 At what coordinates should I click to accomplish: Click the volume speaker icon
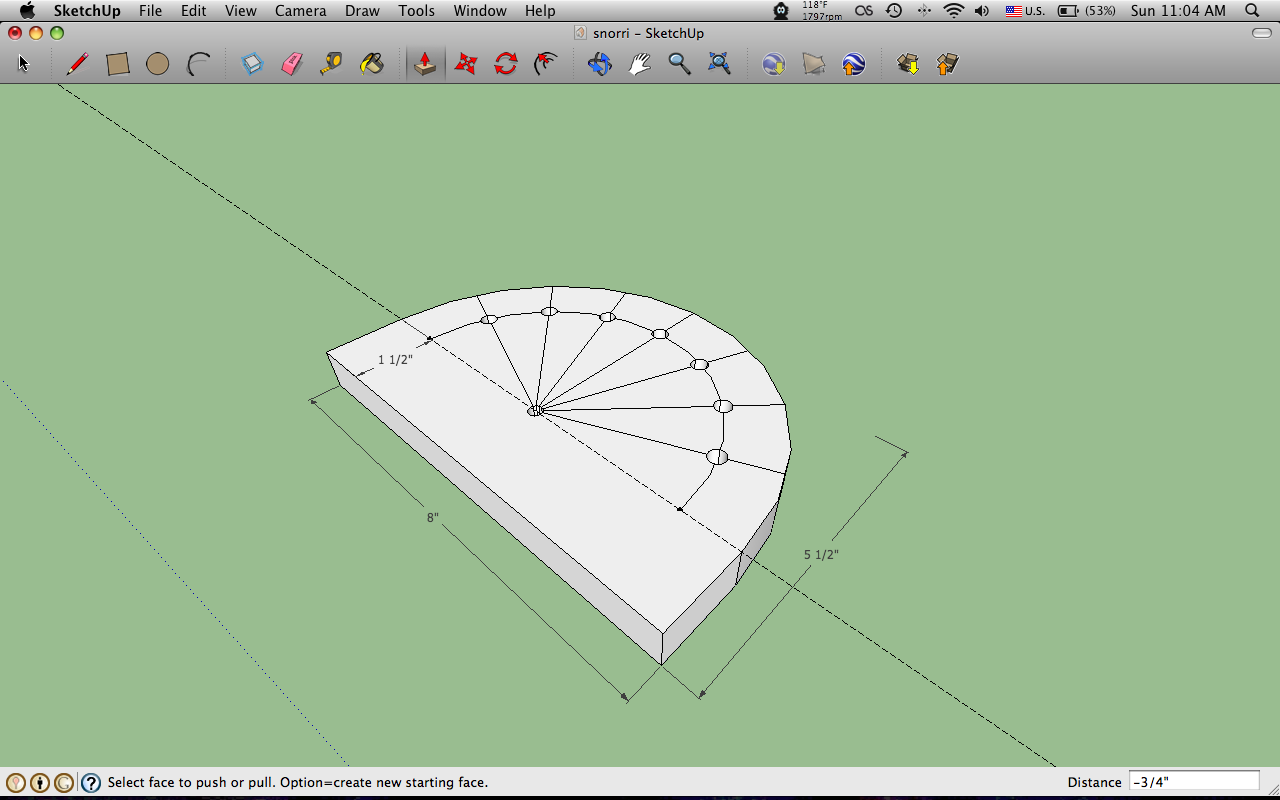point(982,11)
